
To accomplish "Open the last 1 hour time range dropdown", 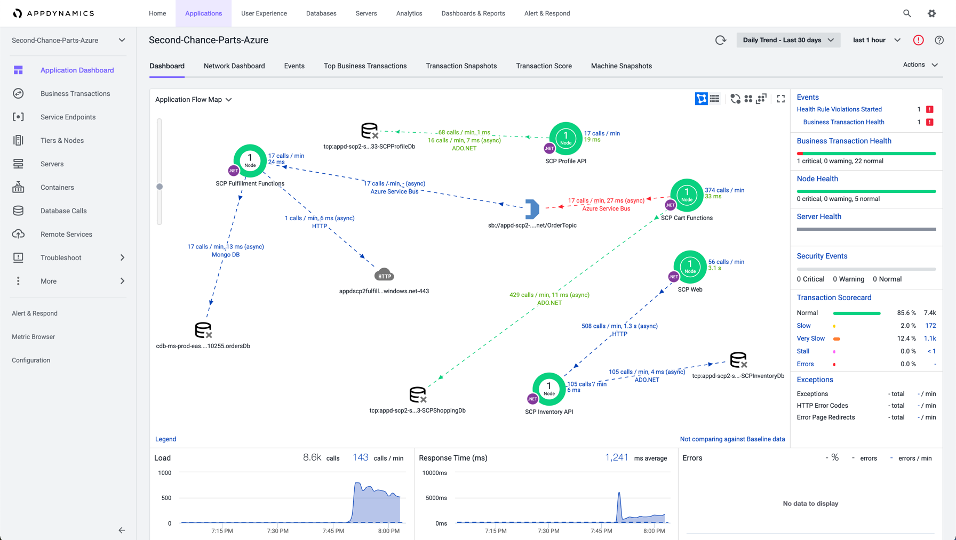I will point(876,40).
